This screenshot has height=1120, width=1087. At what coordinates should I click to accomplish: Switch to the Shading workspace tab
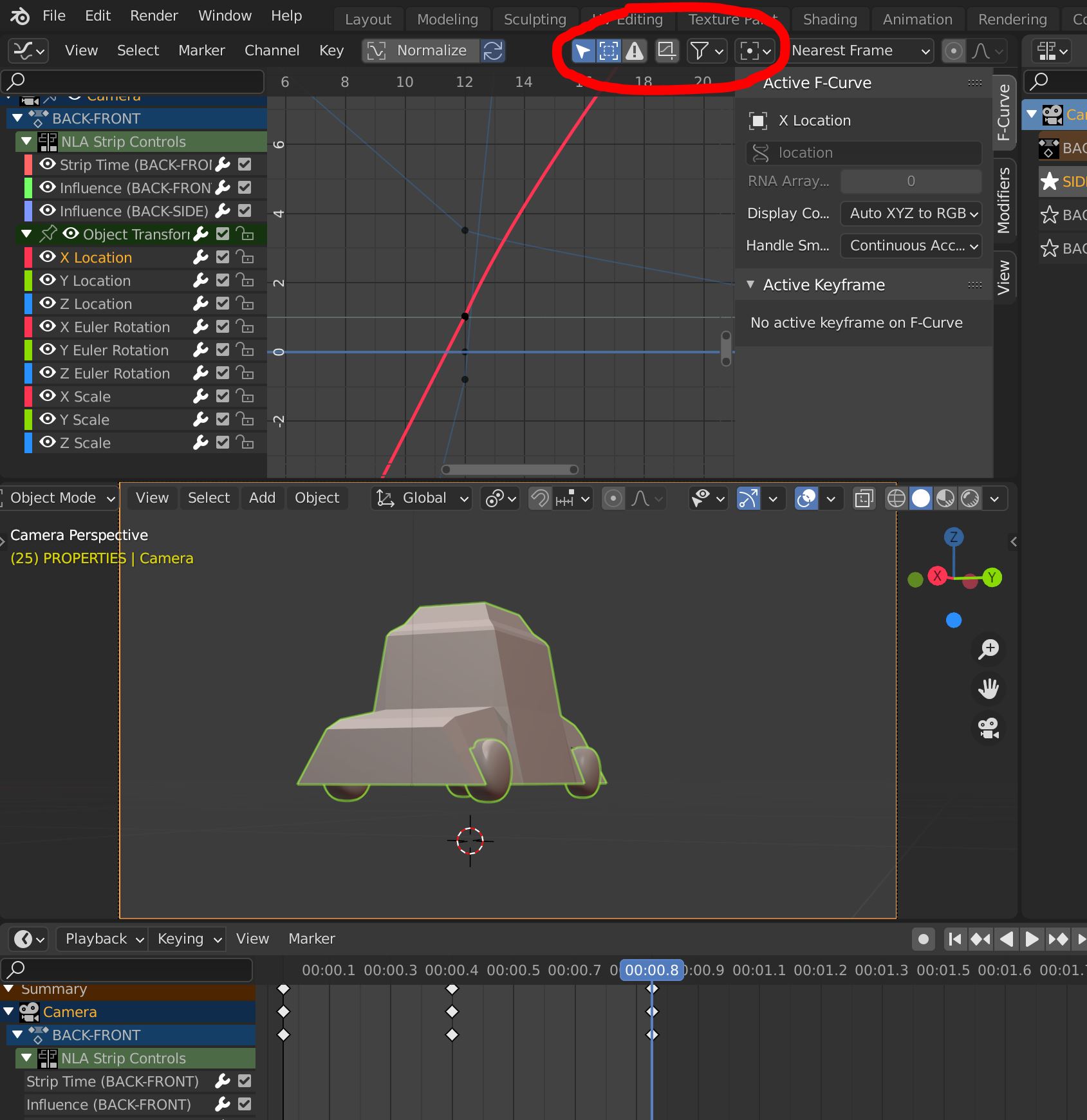tap(830, 19)
